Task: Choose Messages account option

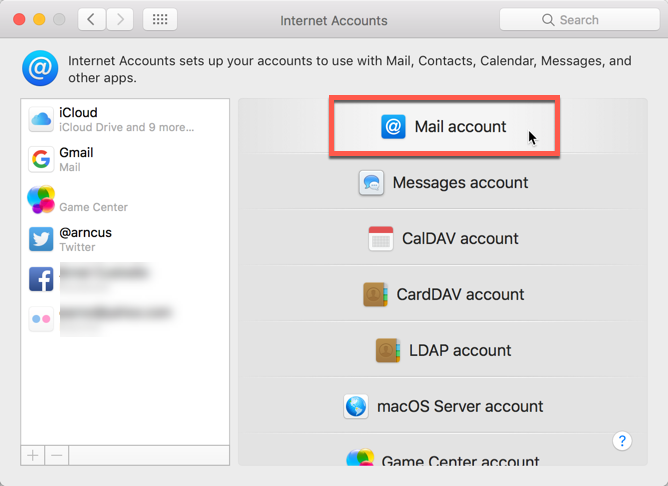Action: tap(443, 183)
